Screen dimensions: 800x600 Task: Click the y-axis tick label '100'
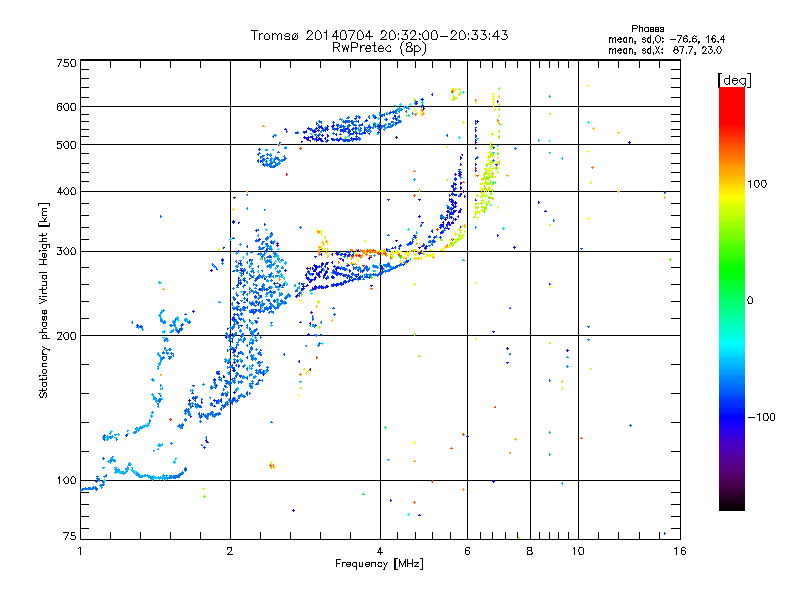[x=66, y=480]
